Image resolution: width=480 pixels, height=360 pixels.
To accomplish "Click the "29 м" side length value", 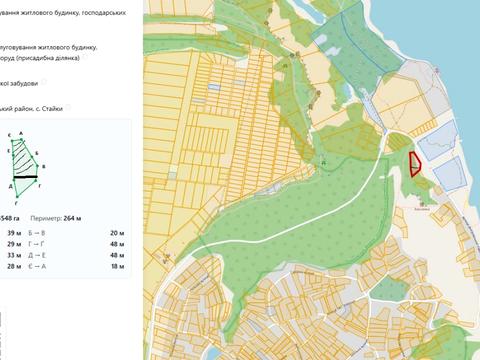I will [14, 244].
